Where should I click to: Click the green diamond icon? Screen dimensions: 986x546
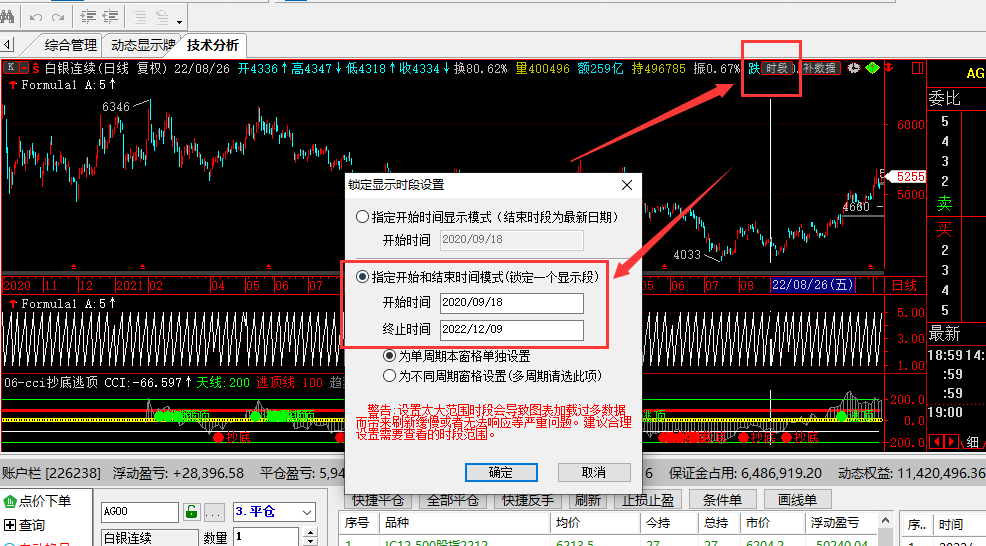click(x=872, y=67)
